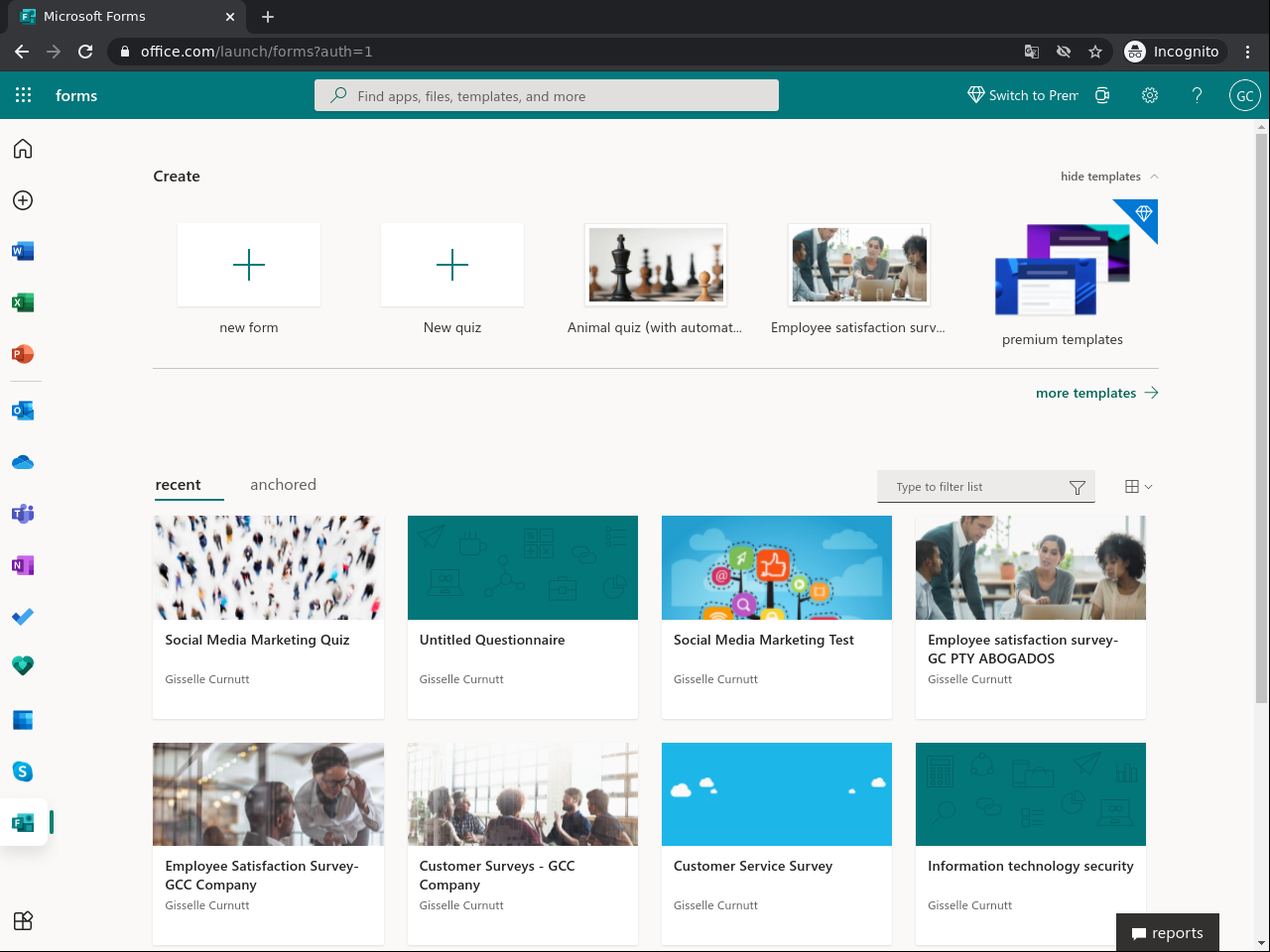Image resolution: width=1270 pixels, height=952 pixels.
Task: Open All Apps icon at sidebar bottom
Action: pos(23,920)
